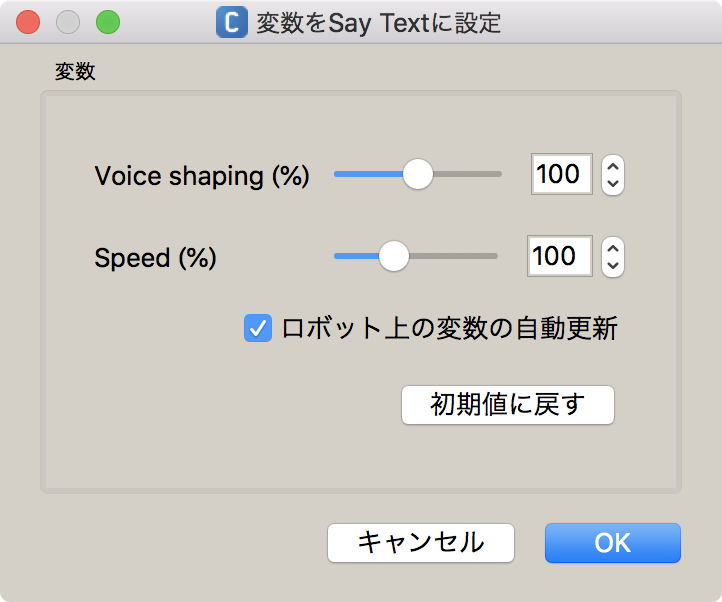Click the Voice shaping 100 value field
Viewport: 722px width, 602px height.
(561, 174)
